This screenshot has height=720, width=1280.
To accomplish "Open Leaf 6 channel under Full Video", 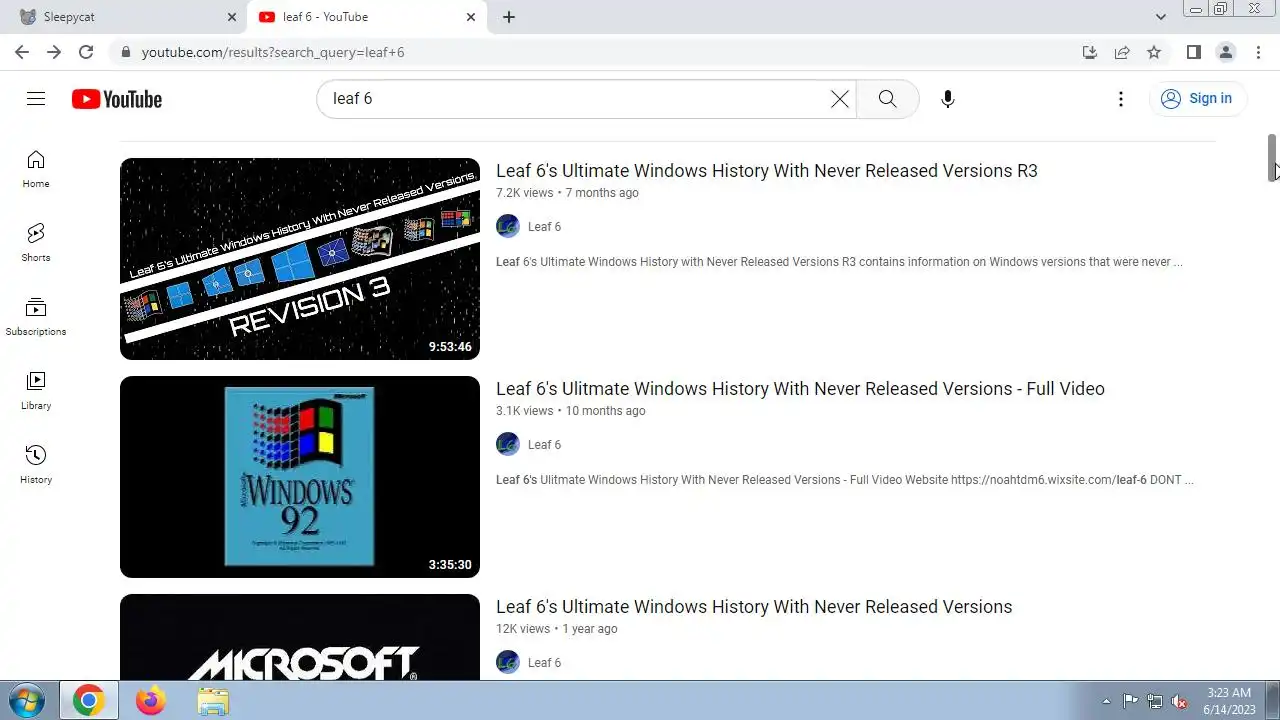I will pyautogui.click(x=544, y=445).
